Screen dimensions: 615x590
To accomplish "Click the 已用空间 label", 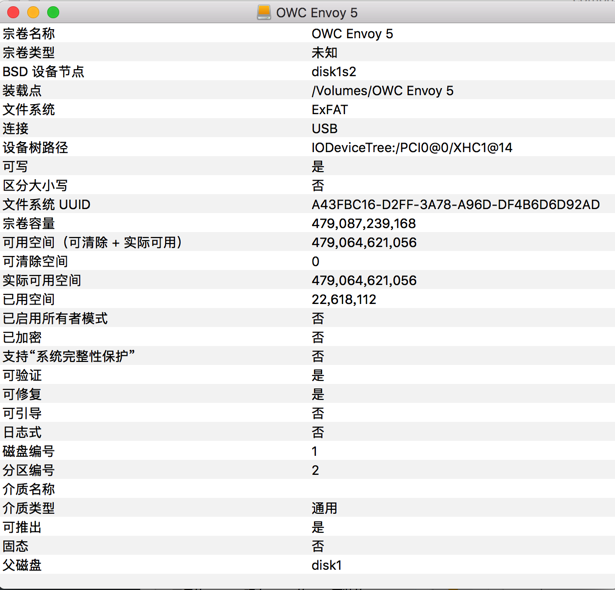I will [29, 299].
